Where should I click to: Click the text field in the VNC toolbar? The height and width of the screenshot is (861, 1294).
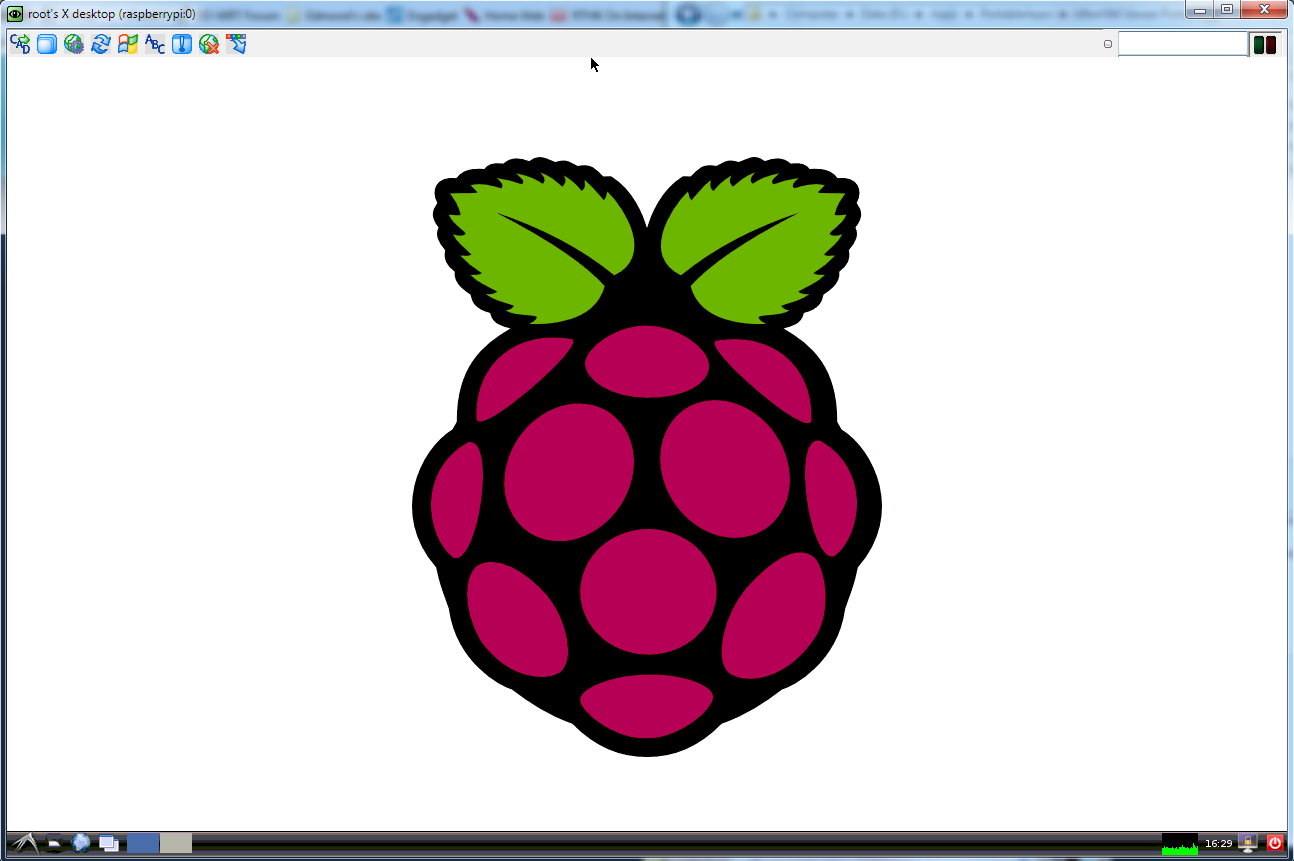[x=1183, y=44]
